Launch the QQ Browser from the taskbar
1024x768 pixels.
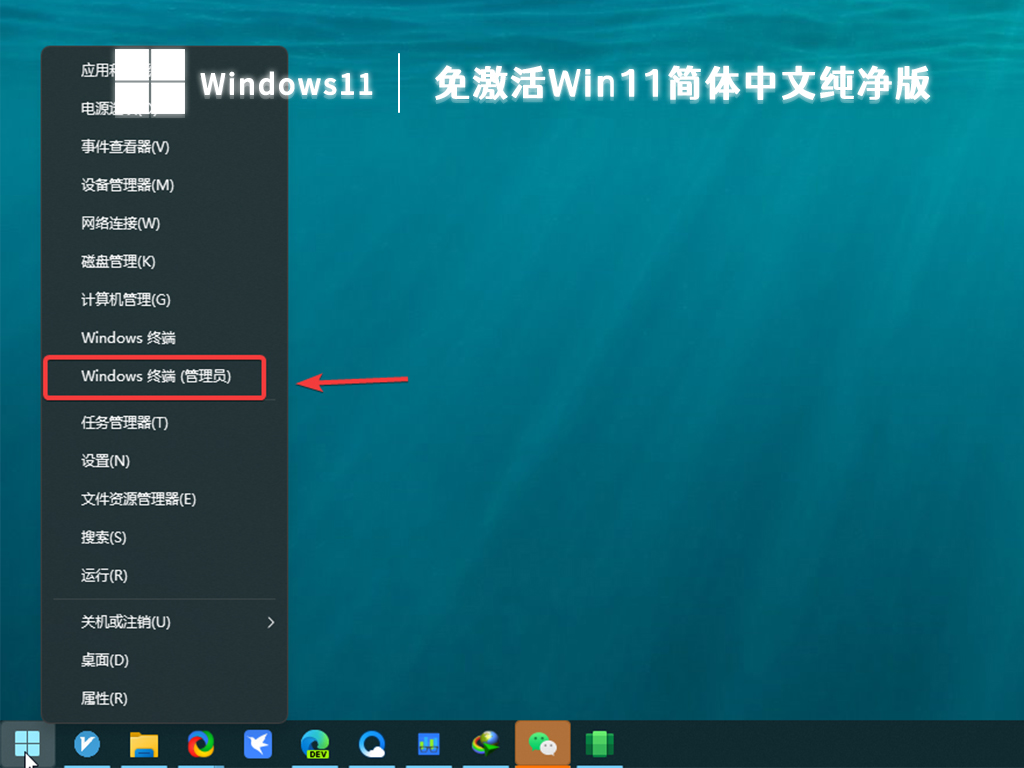click(x=372, y=745)
